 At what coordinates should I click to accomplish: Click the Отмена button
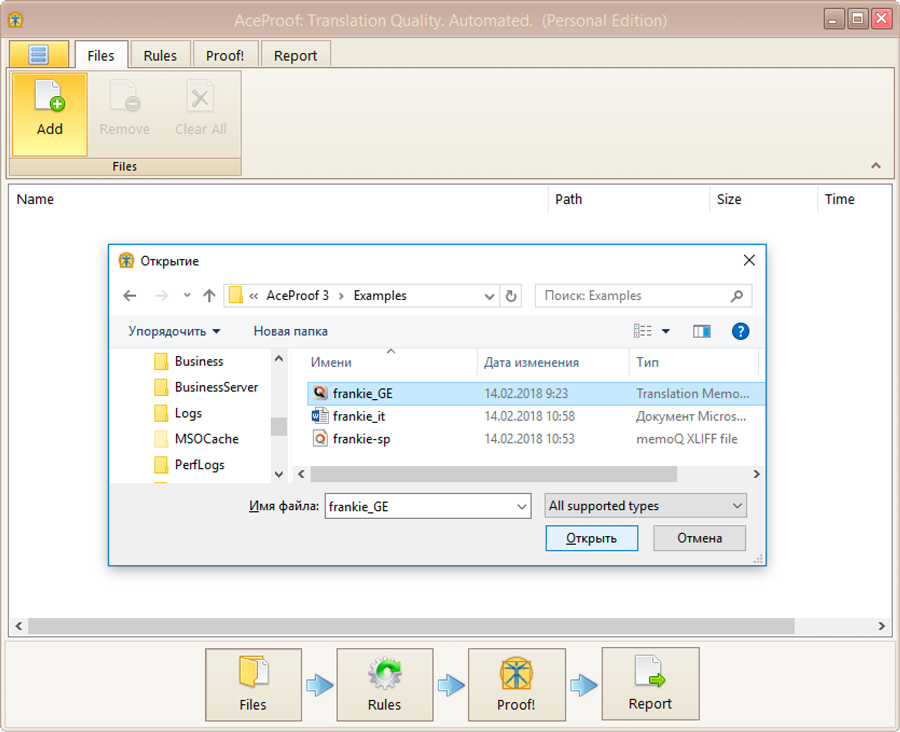[x=699, y=538]
